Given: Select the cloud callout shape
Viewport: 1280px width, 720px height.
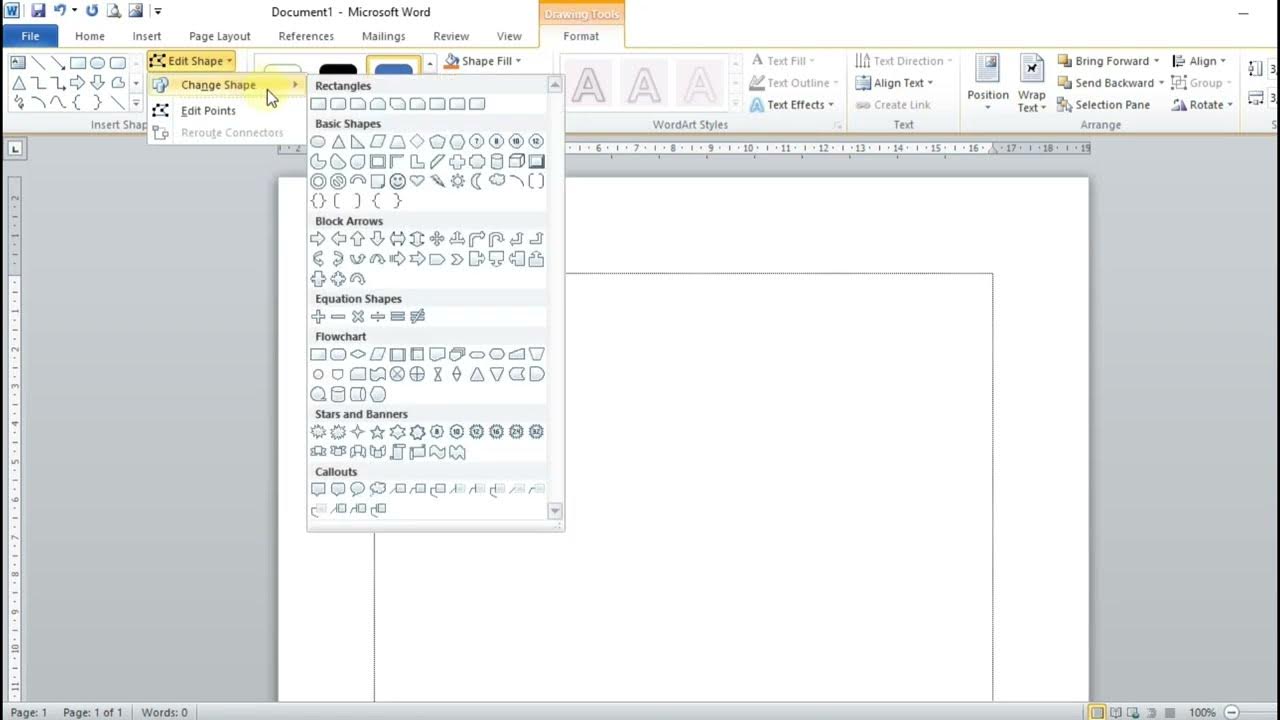Looking at the screenshot, I should (x=378, y=489).
